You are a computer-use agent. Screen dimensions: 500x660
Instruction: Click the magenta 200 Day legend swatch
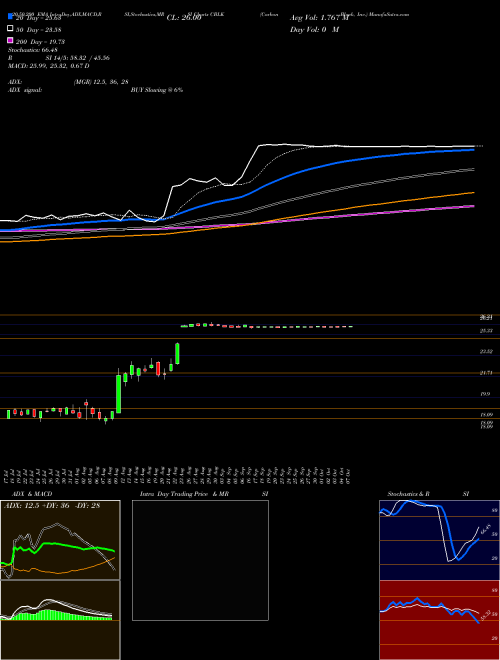pyautogui.click(x=11, y=41)
